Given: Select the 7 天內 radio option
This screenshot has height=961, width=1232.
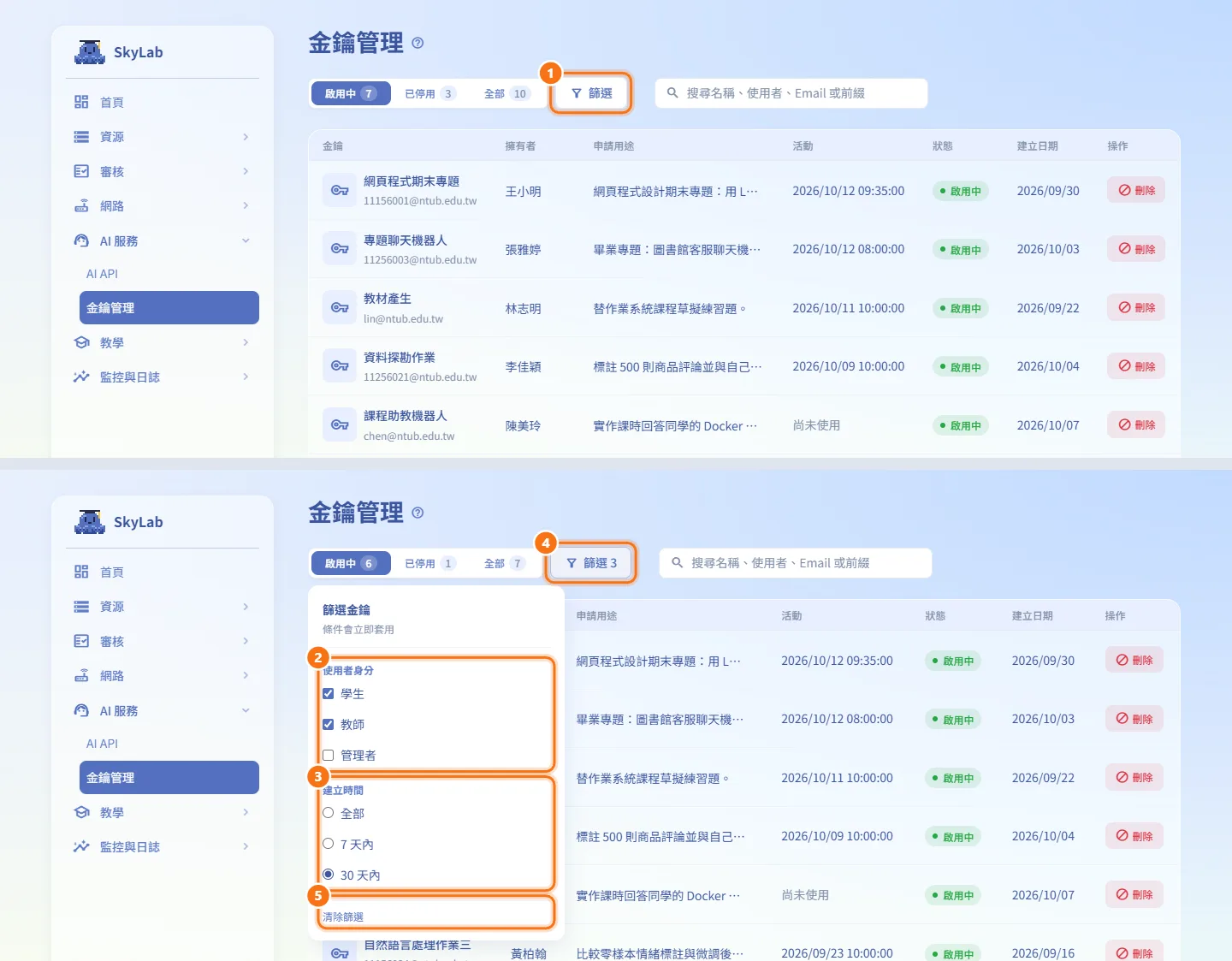Looking at the screenshot, I should coord(328,844).
